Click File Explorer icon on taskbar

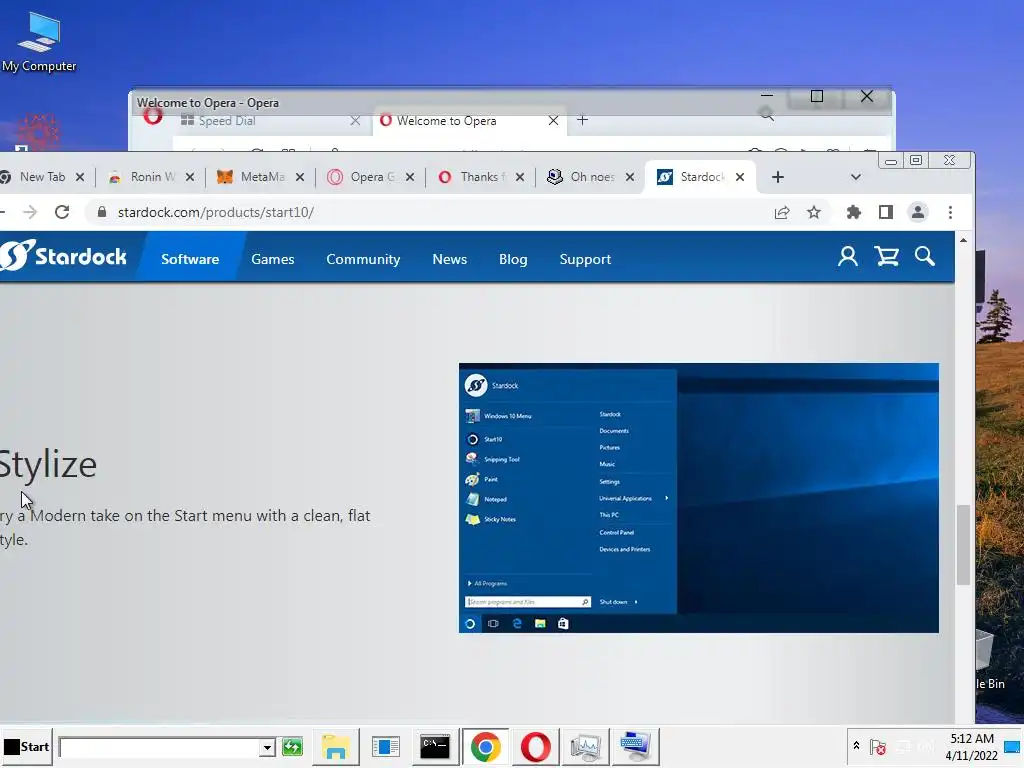point(336,746)
